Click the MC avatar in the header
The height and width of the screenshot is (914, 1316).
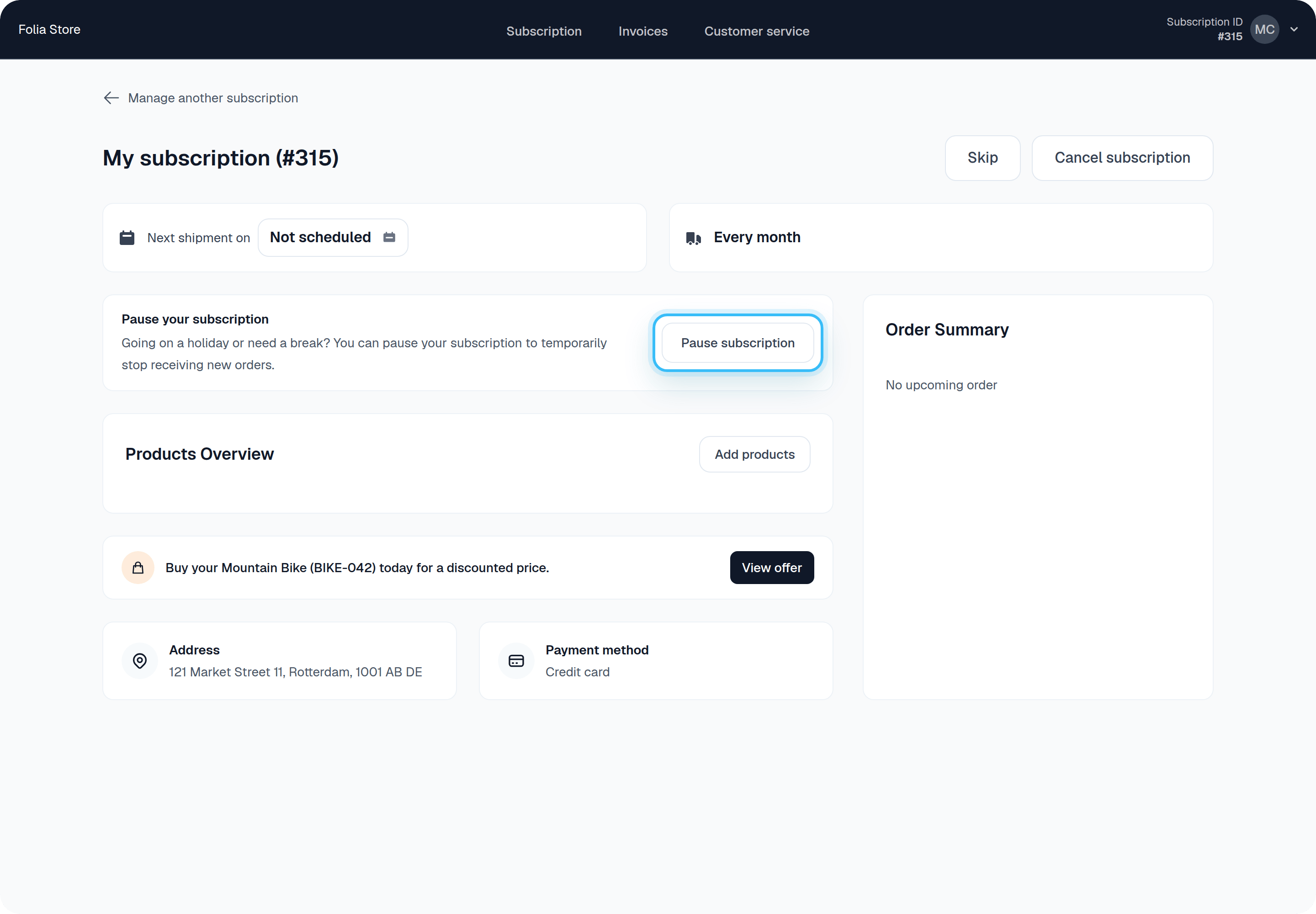[x=1264, y=29]
